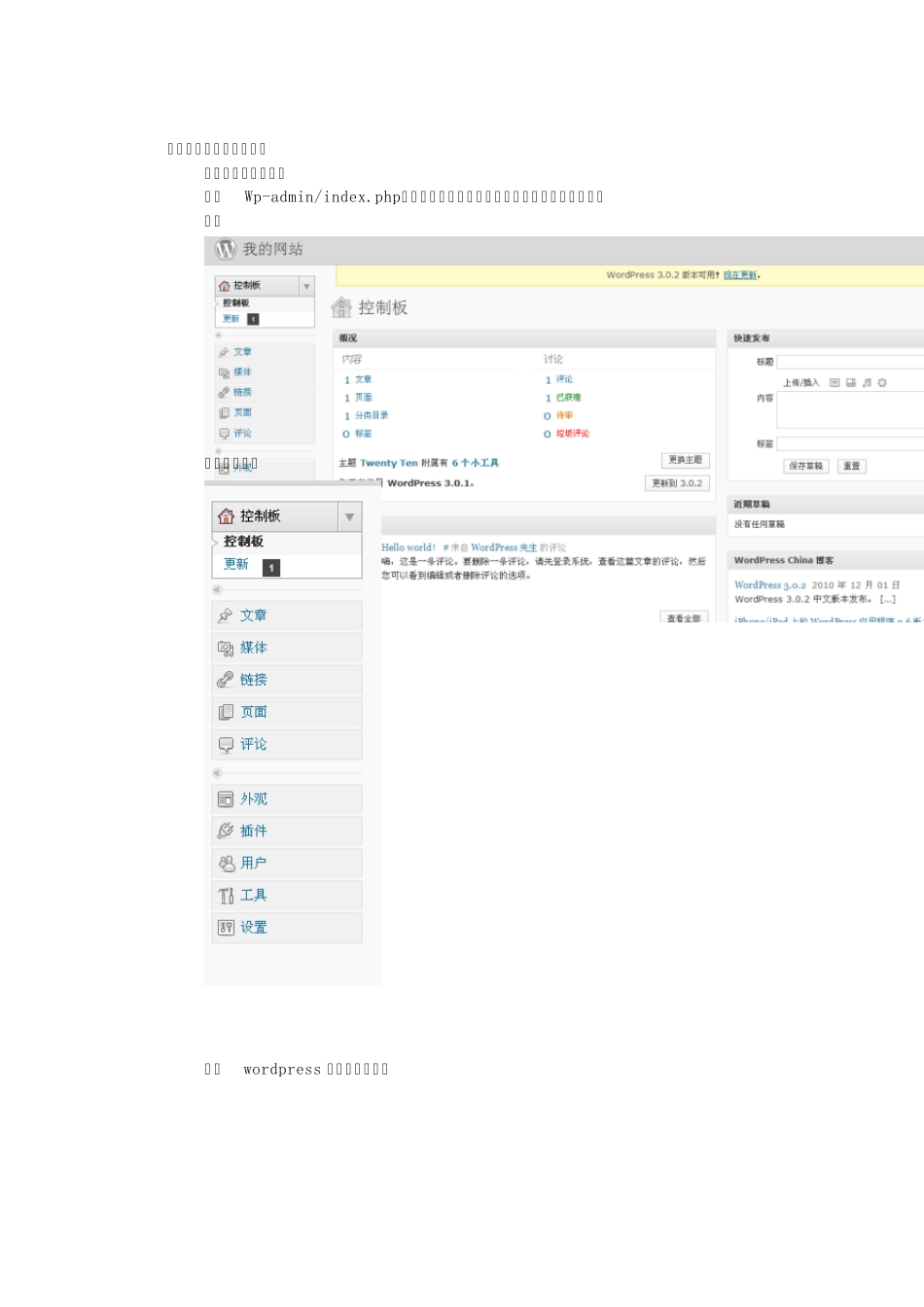Open the red 垃圾评论 link
Screen dimensions: 924x1307
[x=573, y=434]
